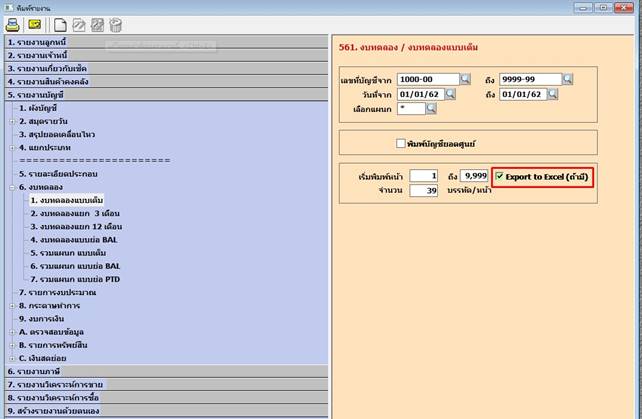The image size is (642, 419).
Task: Expand tree node 8. กระดาษทำการ
Action: pyautogui.click(x=12, y=306)
